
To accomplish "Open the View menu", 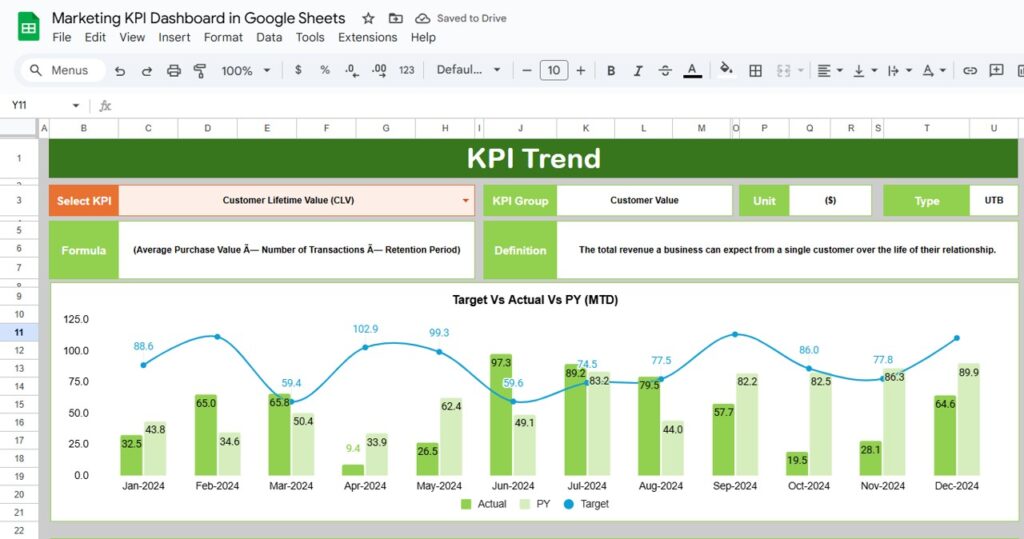I will pyautogui.click(x=132, y=37).
